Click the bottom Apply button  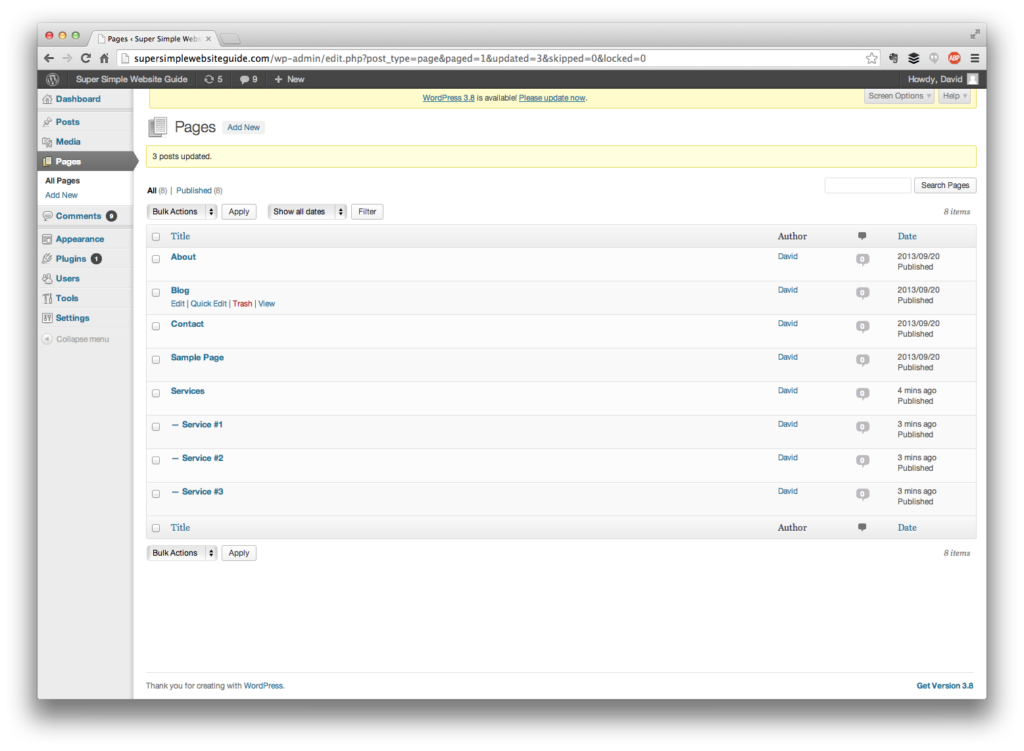pos(239,553)
